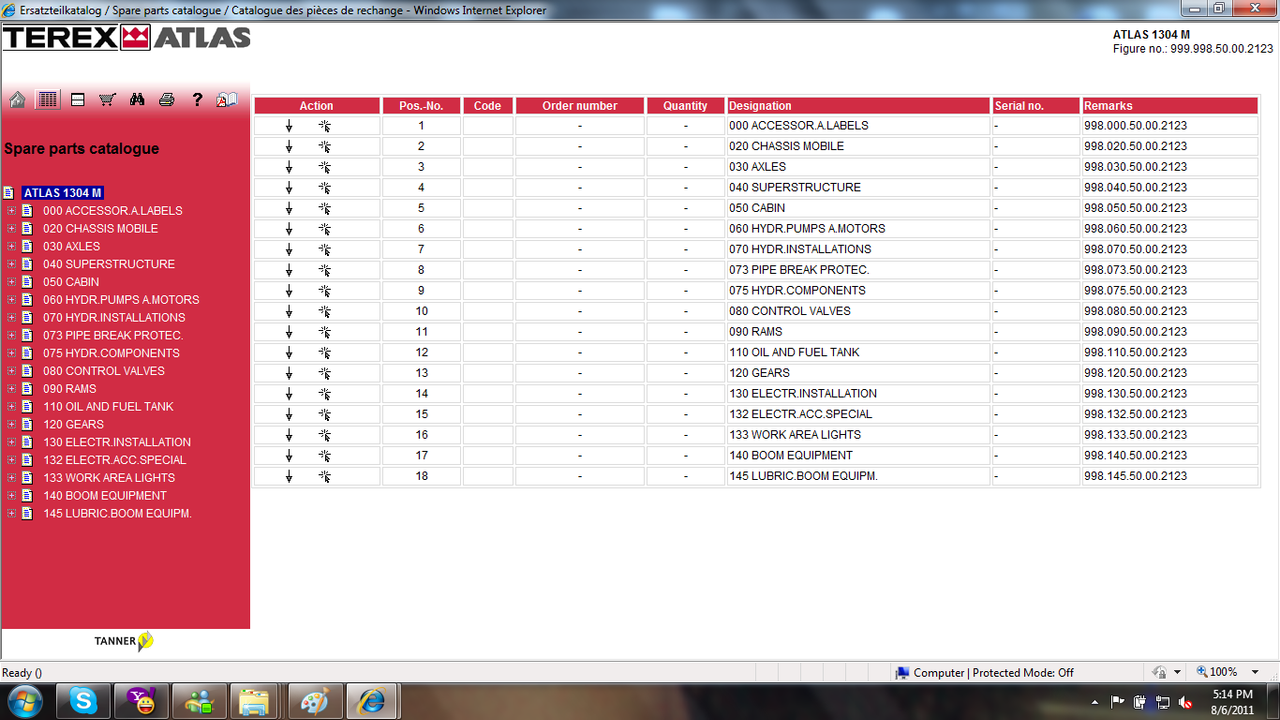
Task: Click the muted volume tray icon
Action: [1186, 702]
